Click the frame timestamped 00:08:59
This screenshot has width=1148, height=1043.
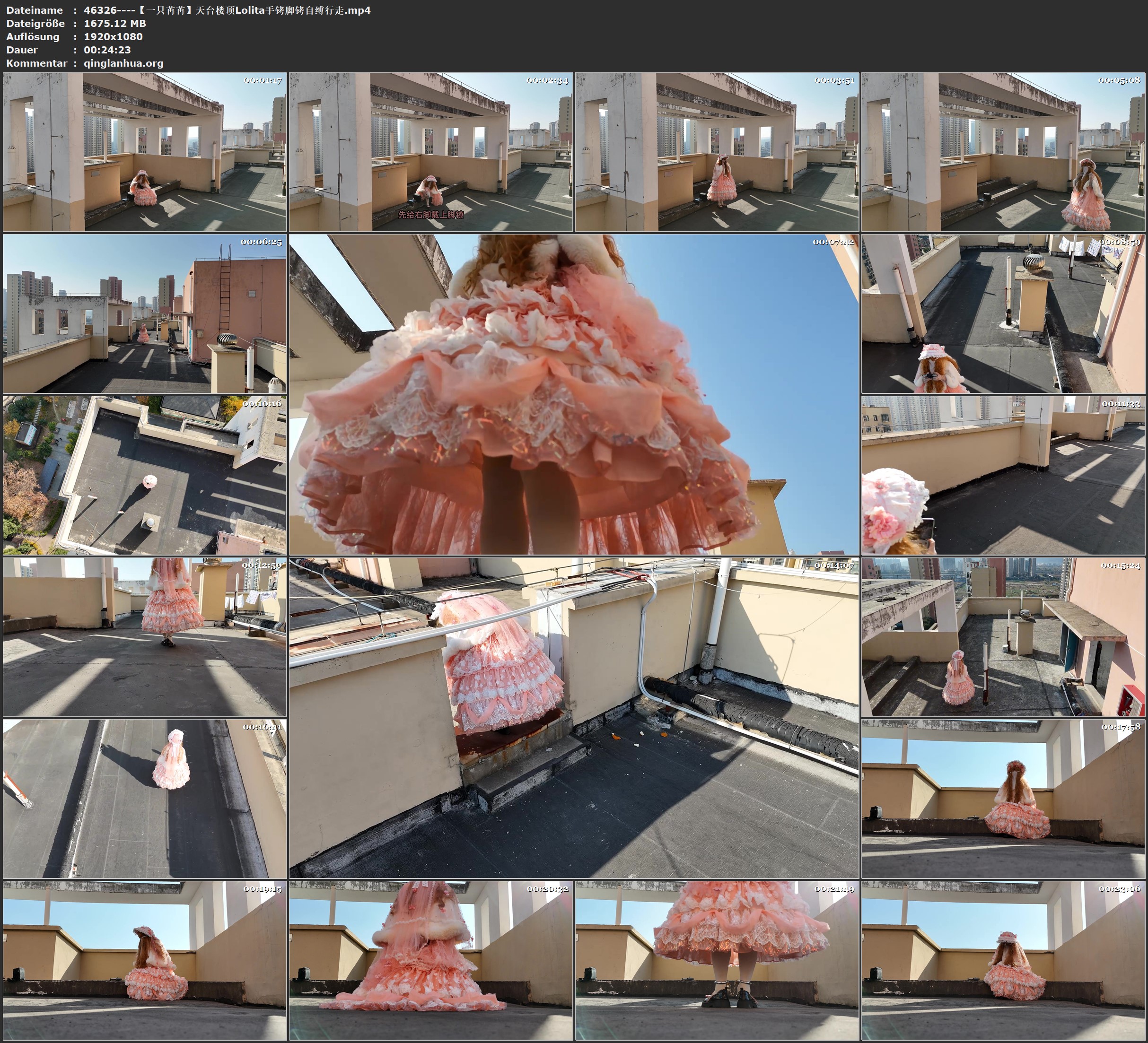[x=1003, y=313]
